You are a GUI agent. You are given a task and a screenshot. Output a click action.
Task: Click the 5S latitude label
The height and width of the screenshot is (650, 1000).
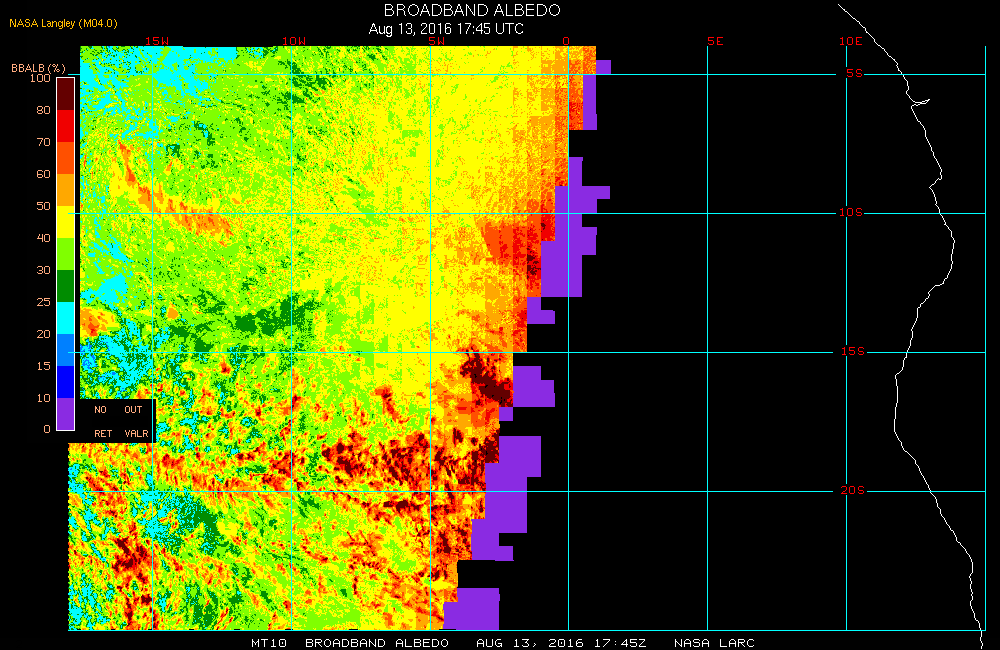855,73
